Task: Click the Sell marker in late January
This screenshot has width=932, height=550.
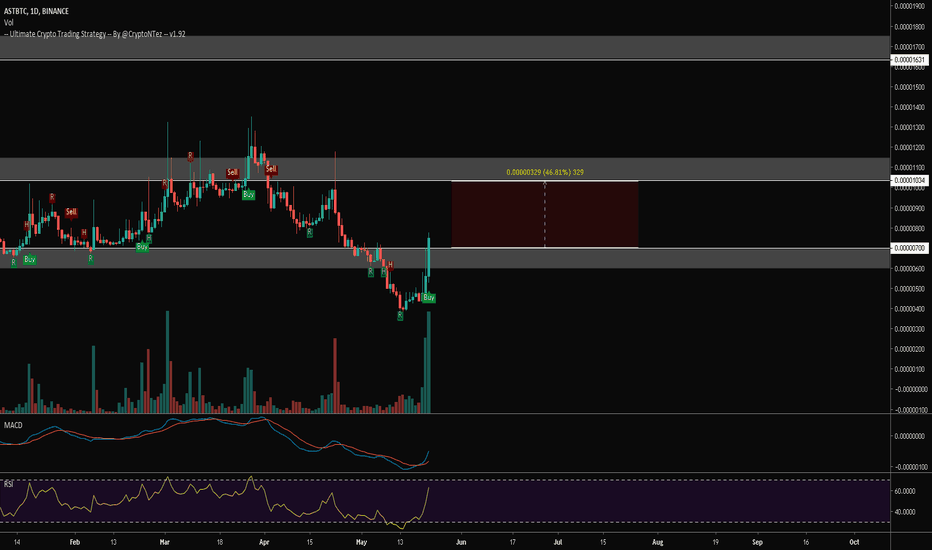Action: click(71, 212)
